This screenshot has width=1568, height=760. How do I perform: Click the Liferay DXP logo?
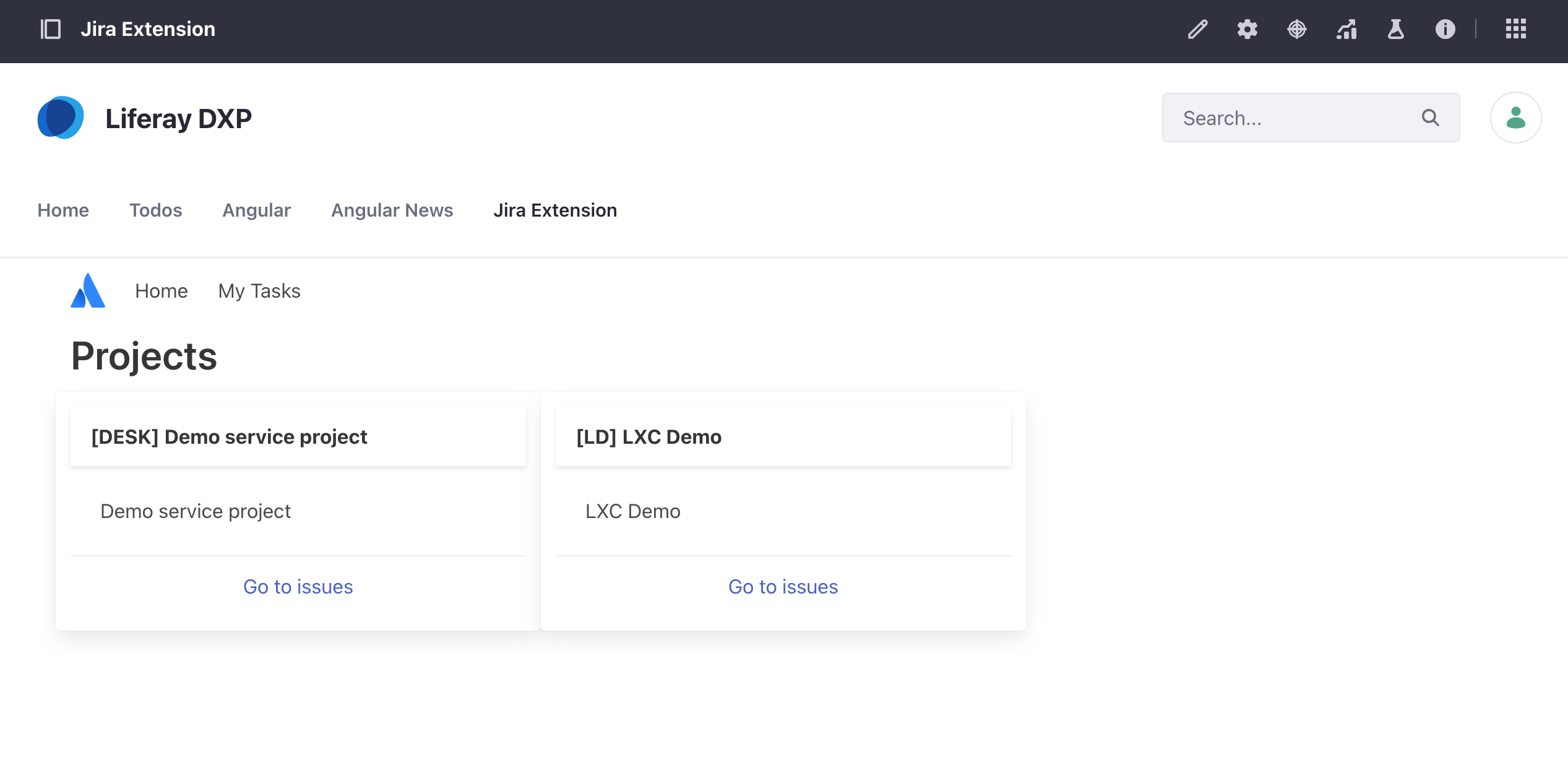(61, 118)
